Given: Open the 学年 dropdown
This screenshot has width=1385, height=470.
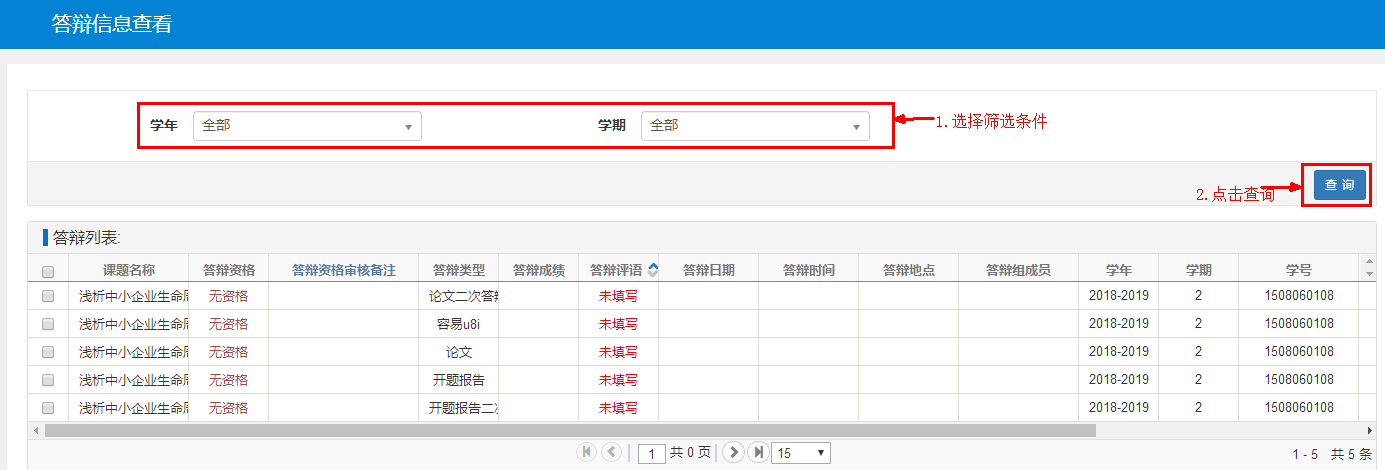Looking at the screenshot, I should pyautogui.click(x=307, y=126).
